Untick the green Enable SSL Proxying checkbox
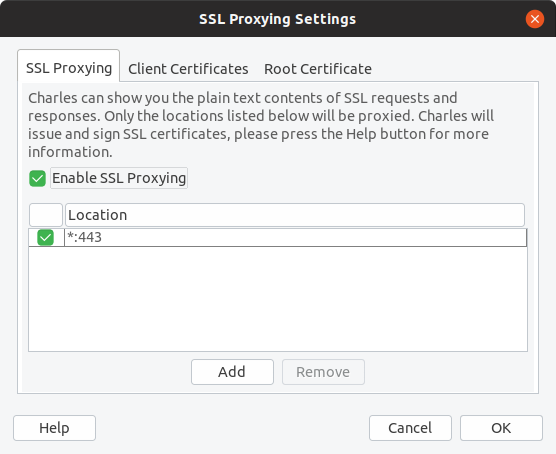Viewport: 556px width, 454px height. 37,178
